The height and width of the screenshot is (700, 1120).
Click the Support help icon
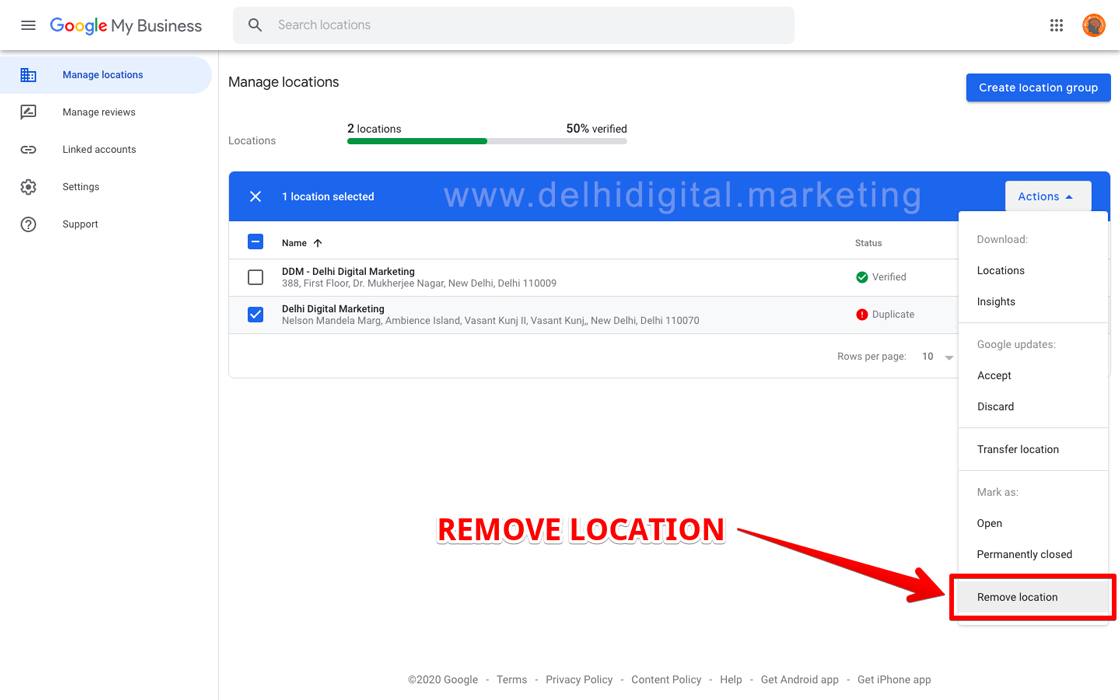[29, 224]
